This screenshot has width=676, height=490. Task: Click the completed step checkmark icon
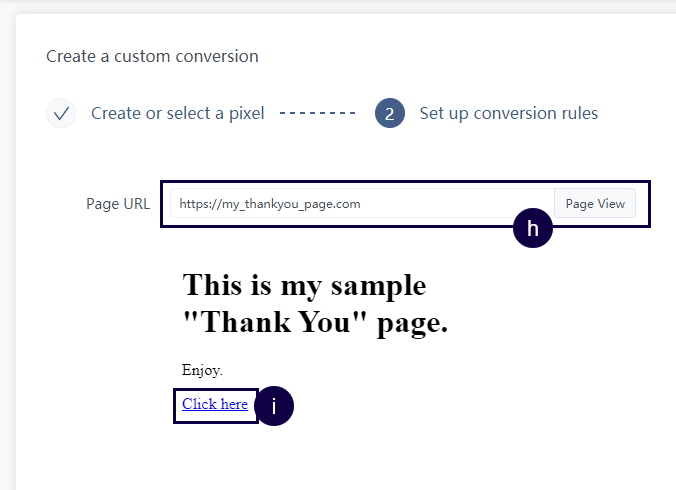[x=61, y=113]
